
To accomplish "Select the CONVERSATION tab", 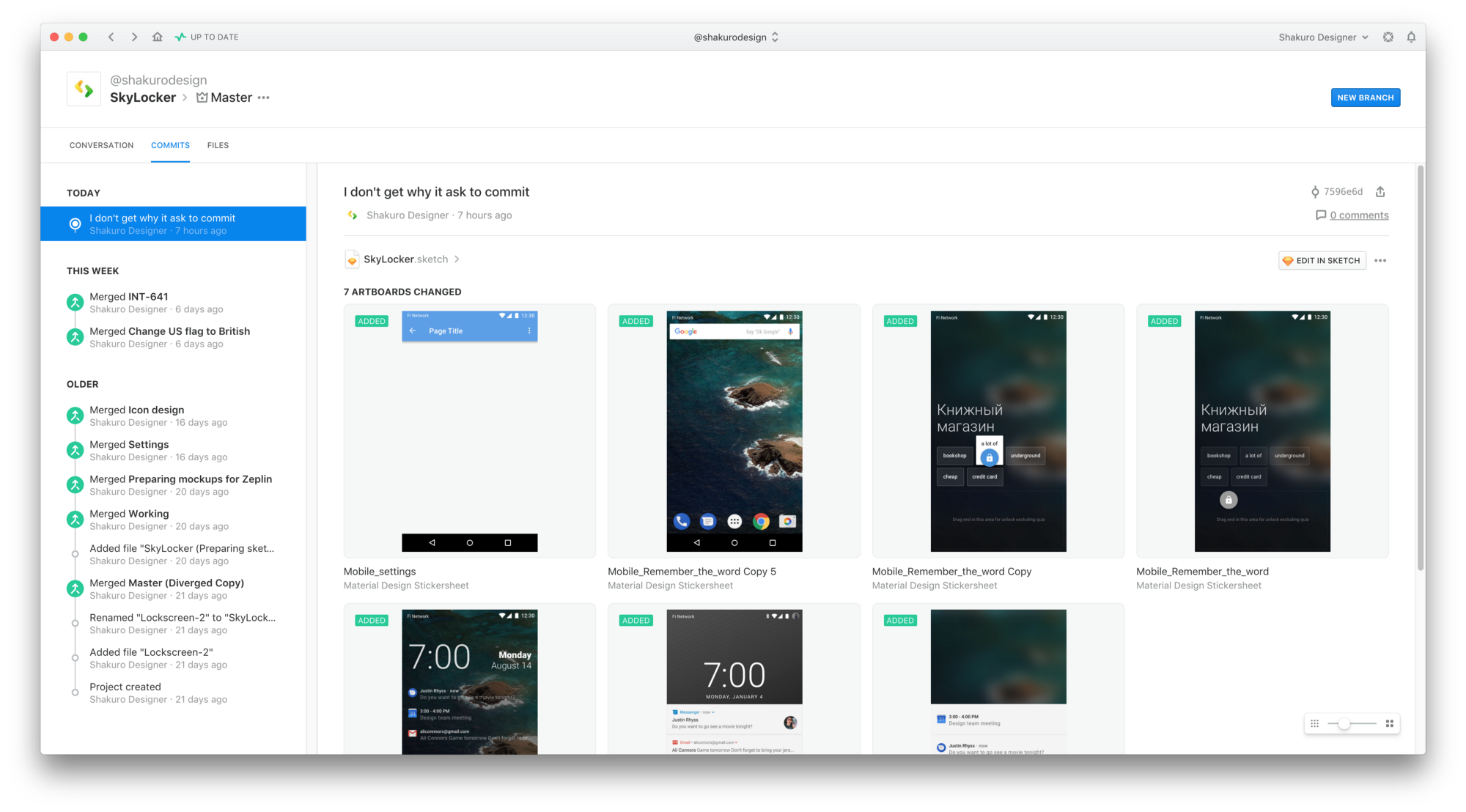I will (x=101, y=145).
